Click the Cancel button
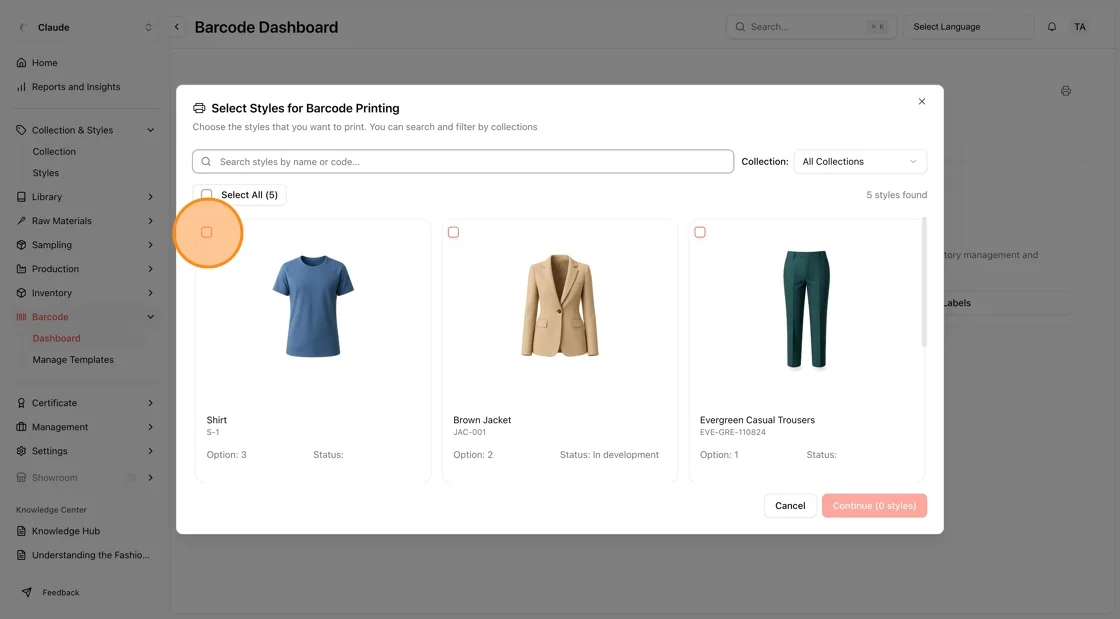Screen dimensions: 1120x619 tap(790, 505)
